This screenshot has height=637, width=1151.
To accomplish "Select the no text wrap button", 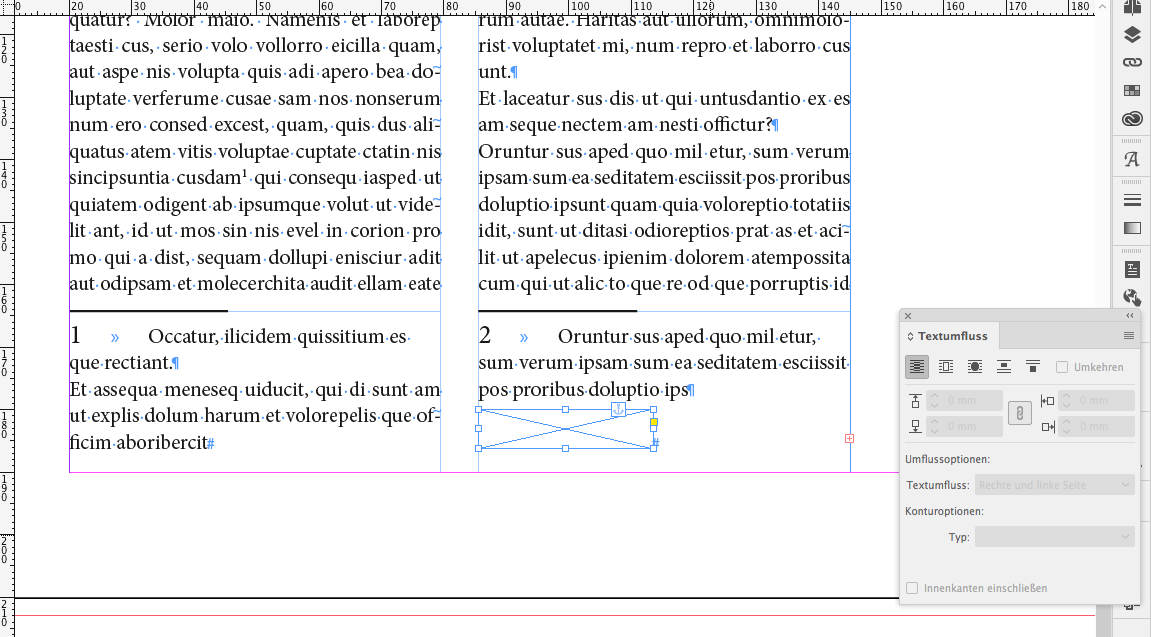I will click(x=917, y=367).
